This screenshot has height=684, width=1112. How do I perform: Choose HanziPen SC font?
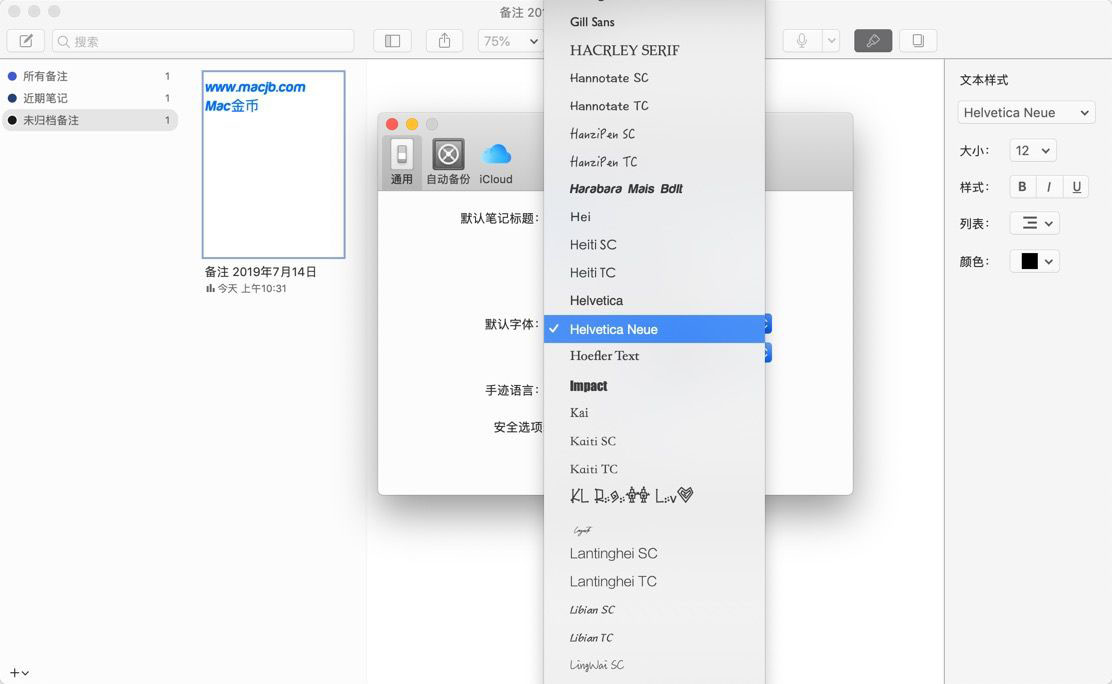[x=654, y=133]
